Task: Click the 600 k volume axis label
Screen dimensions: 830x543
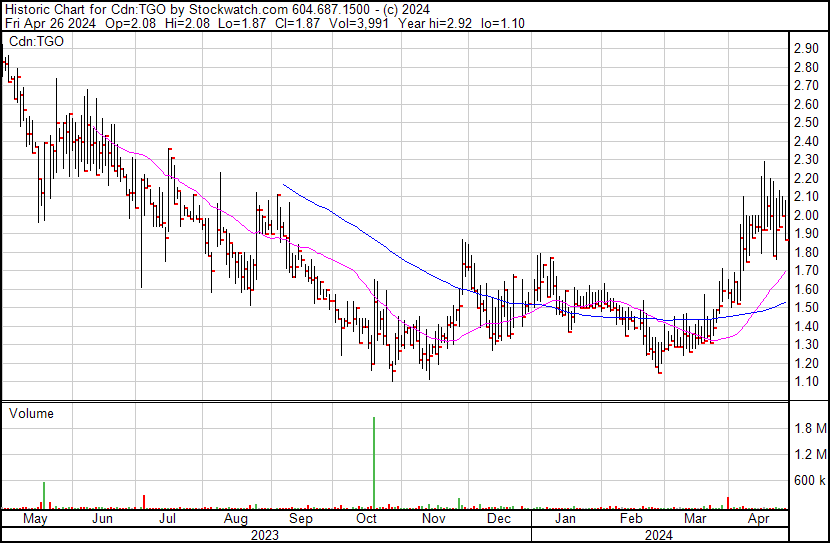Action: (810, 480)
